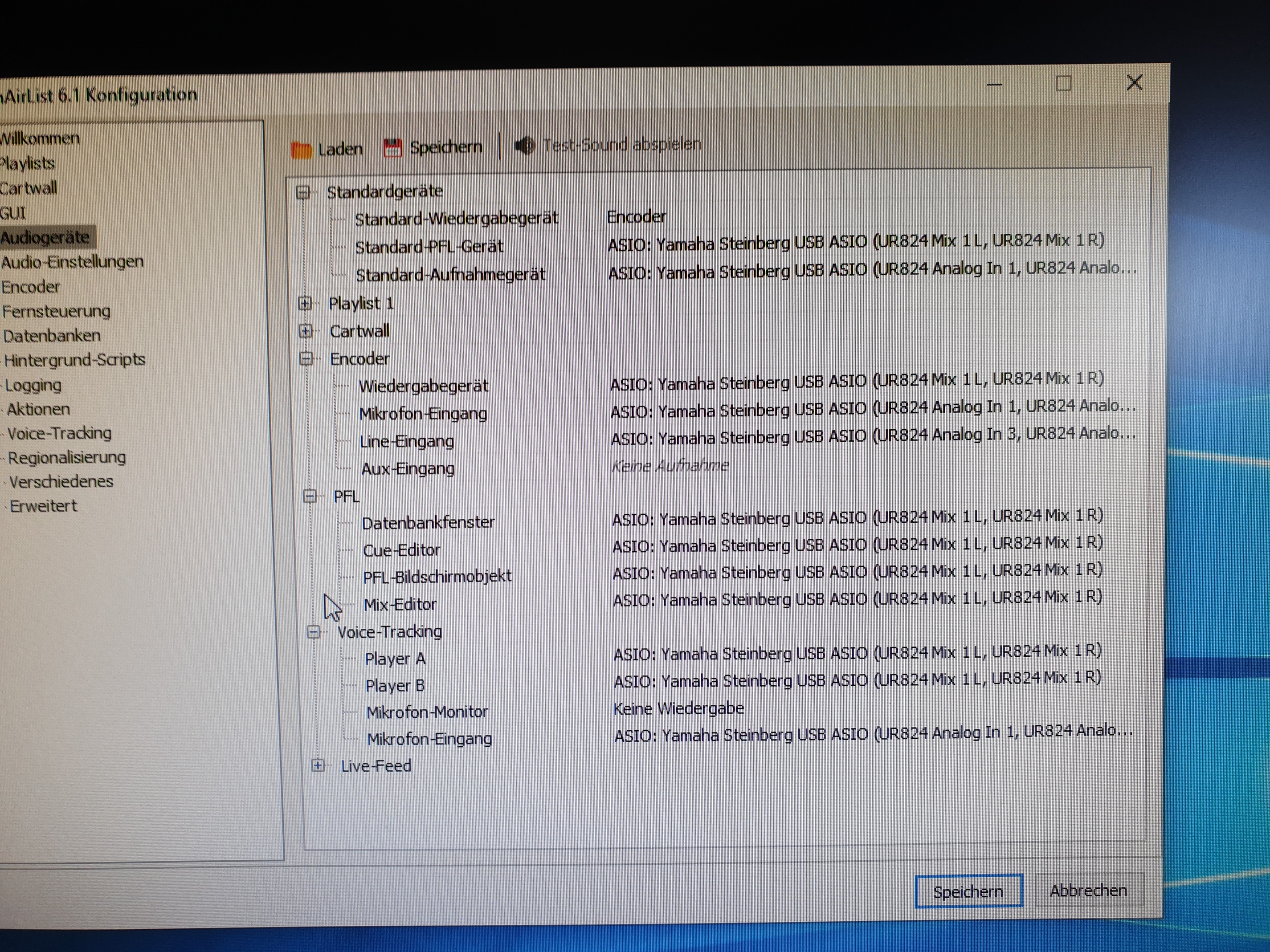Click the Cartwall tree label

359,331
